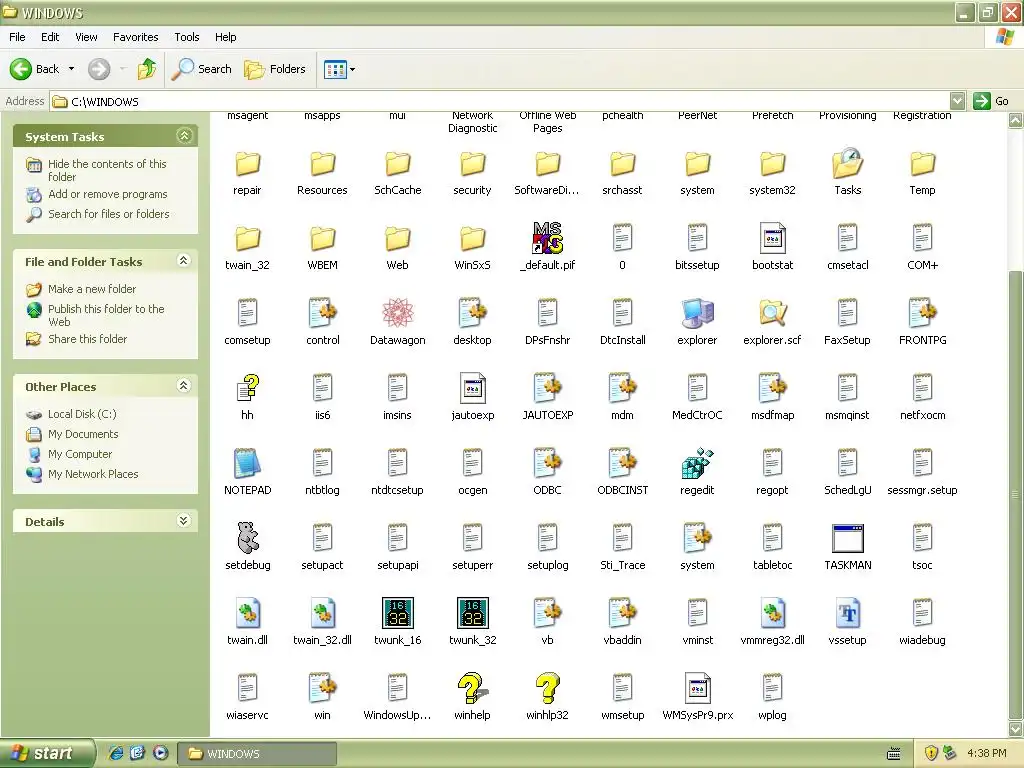Select the control settings file icon

tap(323, 313)
